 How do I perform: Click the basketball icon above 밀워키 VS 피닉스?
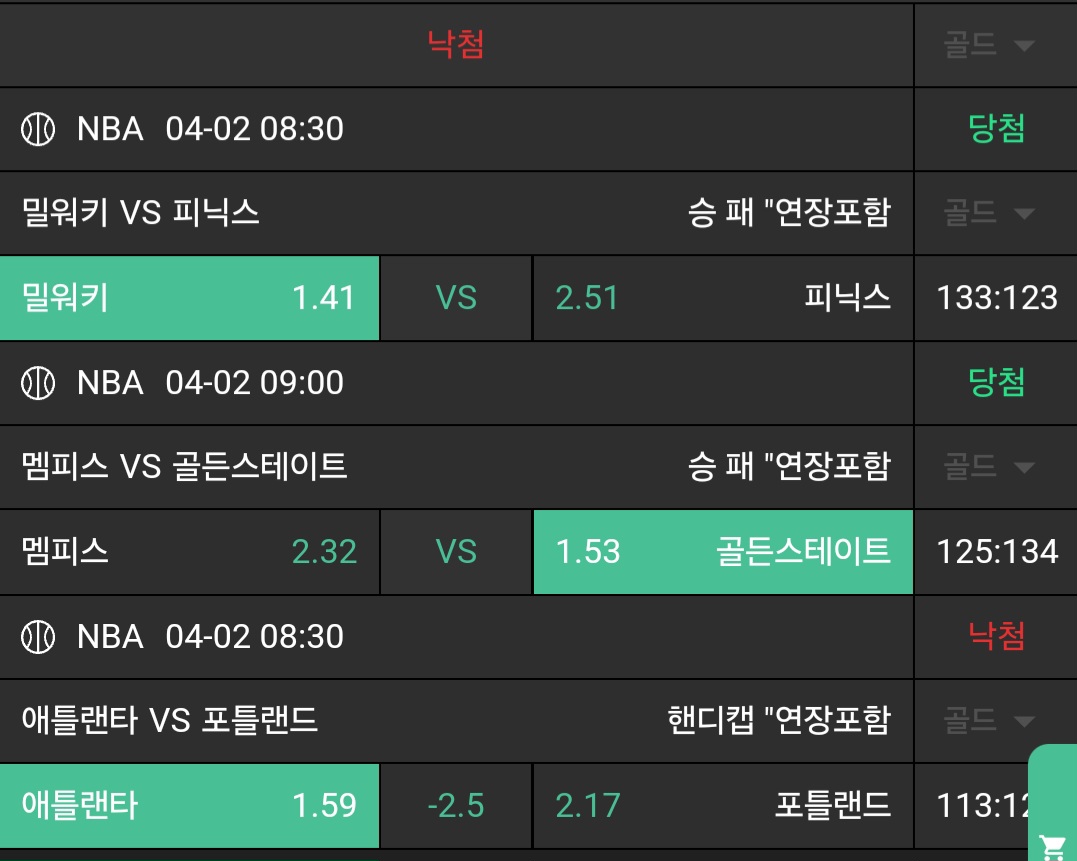coord(38,129)
